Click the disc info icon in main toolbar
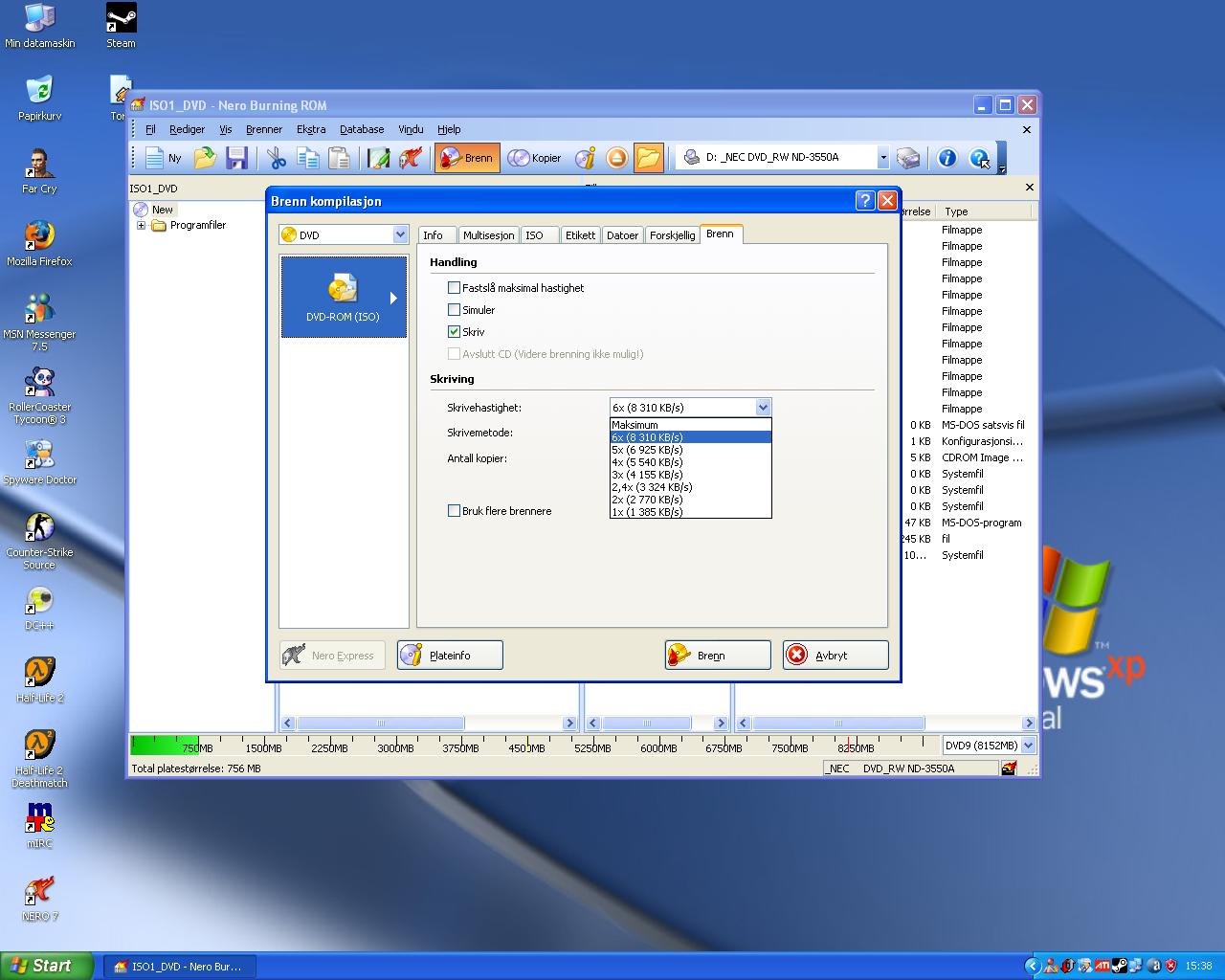This screenshot has height=980, width=1225. [585, 158]
